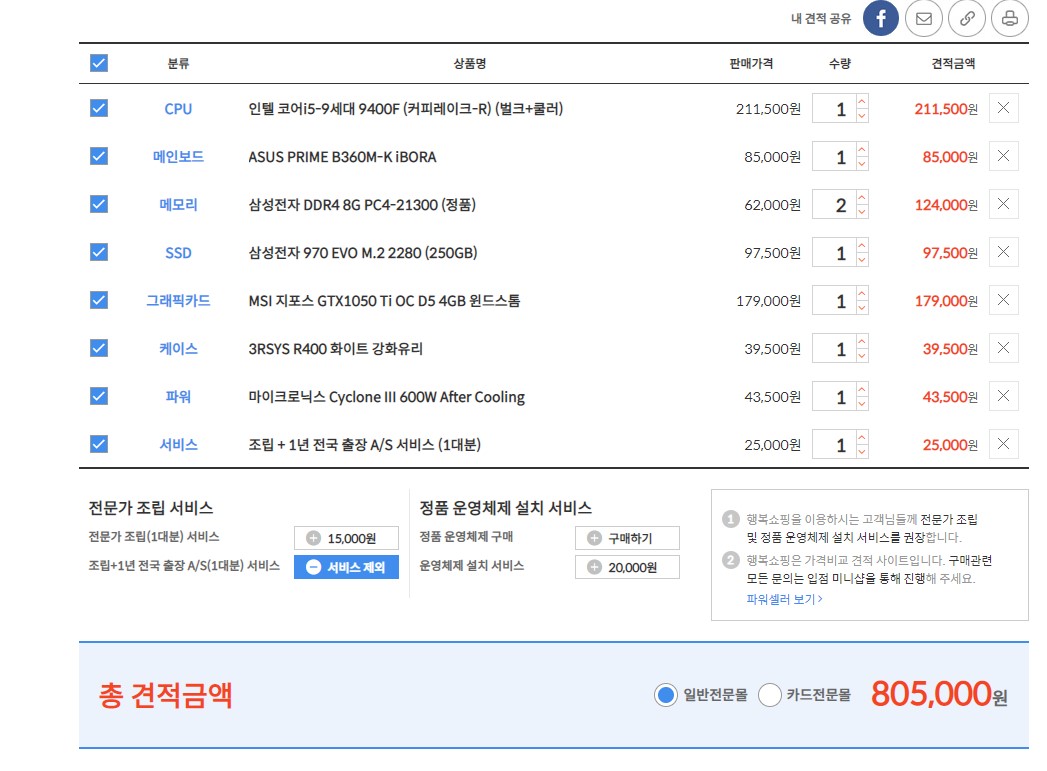Increase the 메모리 quantity with the up arrow
This screenshot has width=1047, height=771.
pos(862,198)
